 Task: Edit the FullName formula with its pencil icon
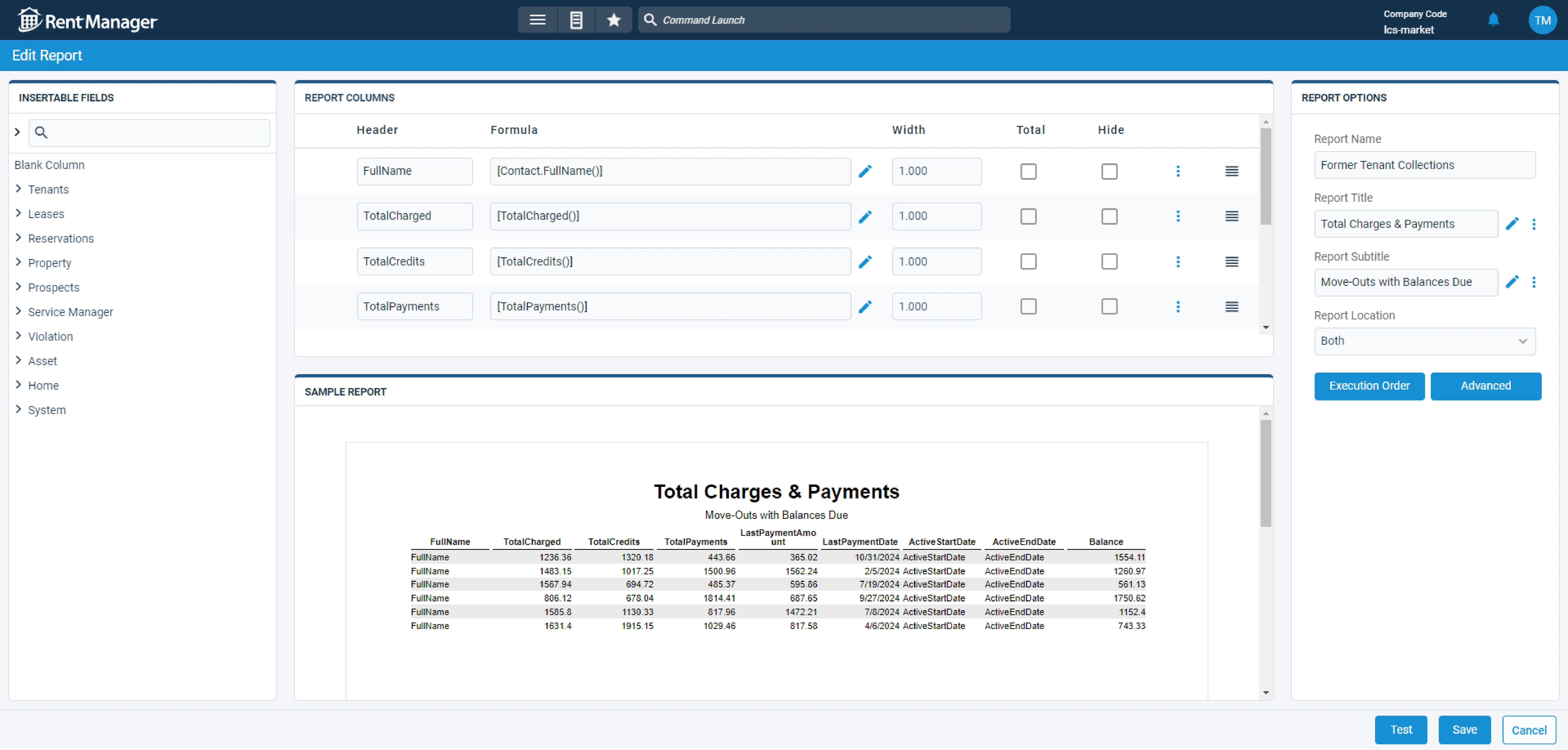pyautogui.click(x=865, y=171)
